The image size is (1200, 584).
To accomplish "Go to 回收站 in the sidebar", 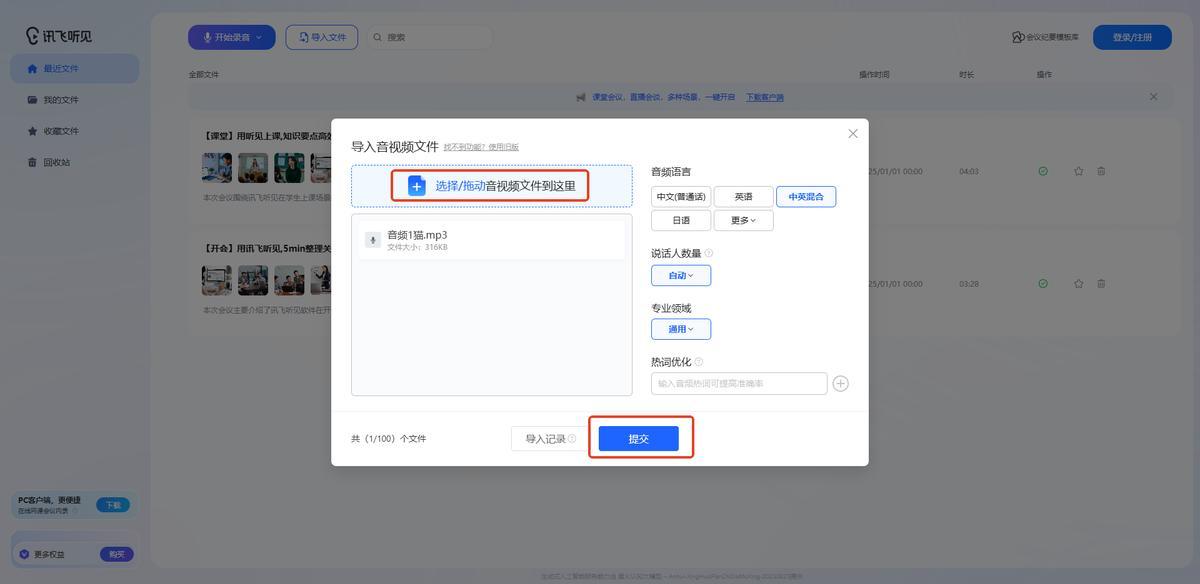I will 56,162.
